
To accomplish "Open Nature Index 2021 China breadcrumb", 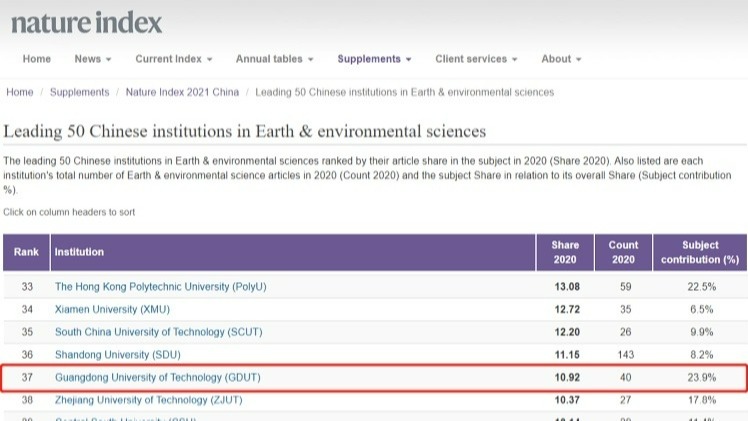I will click(x=182, y=92).
